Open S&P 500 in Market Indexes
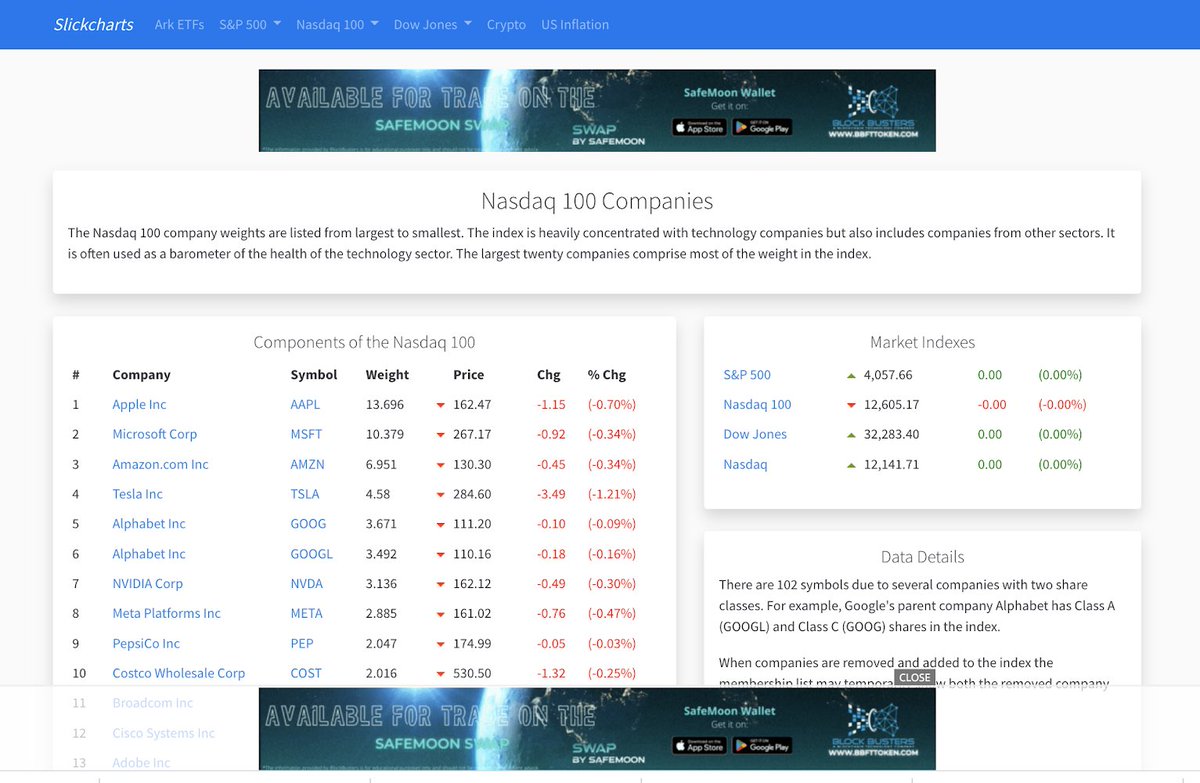Screen dimensions: 1200x783 pyautogui.click(x=747, y=375)
